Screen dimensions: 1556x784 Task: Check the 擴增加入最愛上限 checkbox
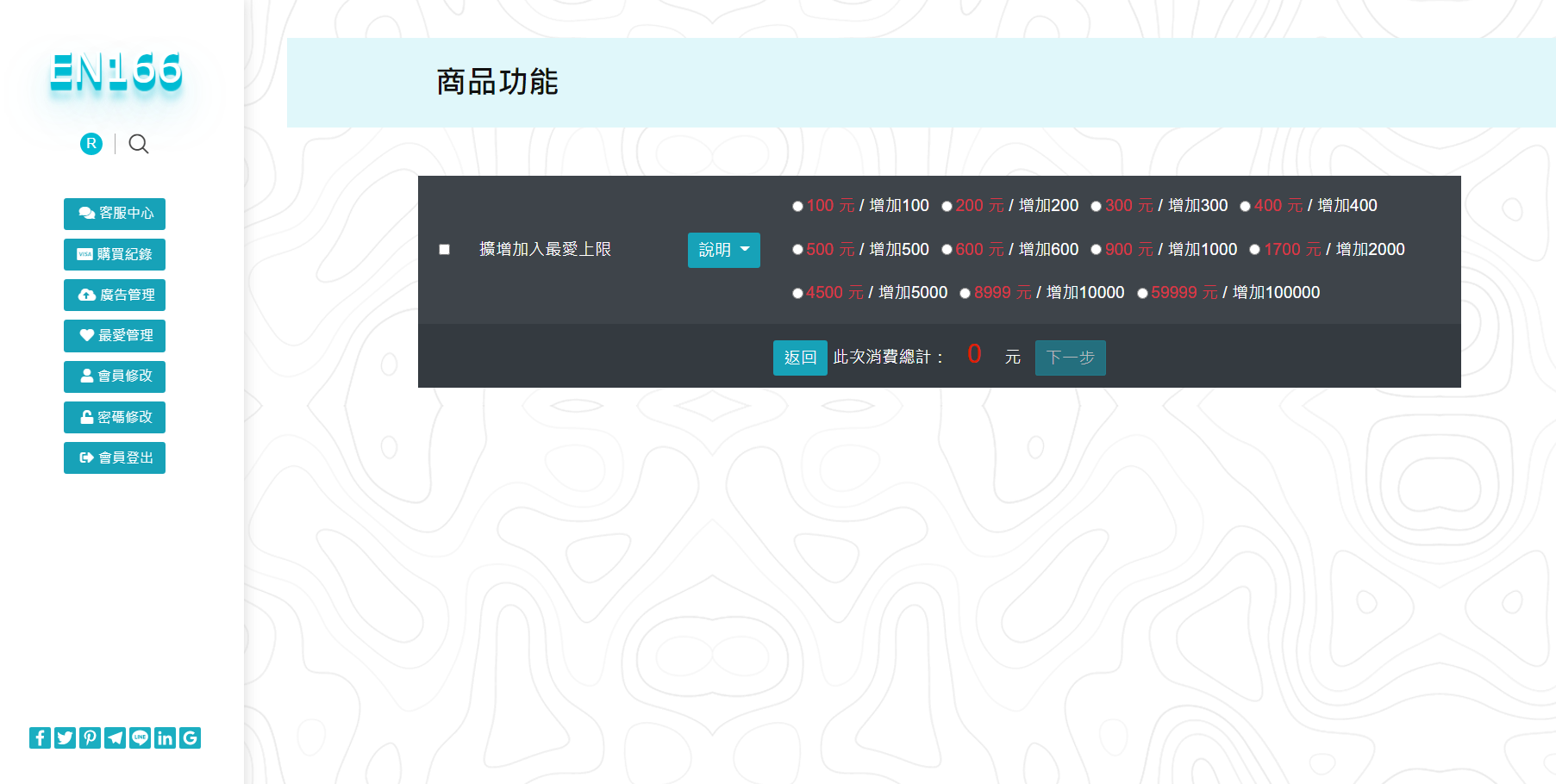pyautogui.click(x=445, y=250)
